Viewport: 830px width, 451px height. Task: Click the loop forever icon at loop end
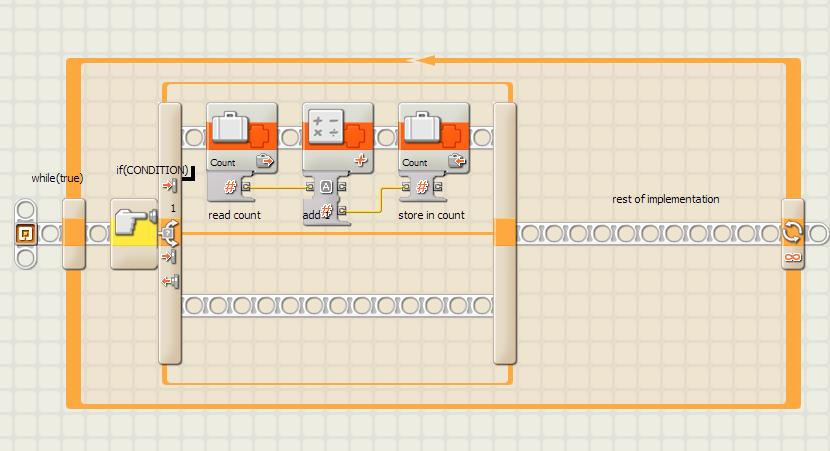click(792, 233)
